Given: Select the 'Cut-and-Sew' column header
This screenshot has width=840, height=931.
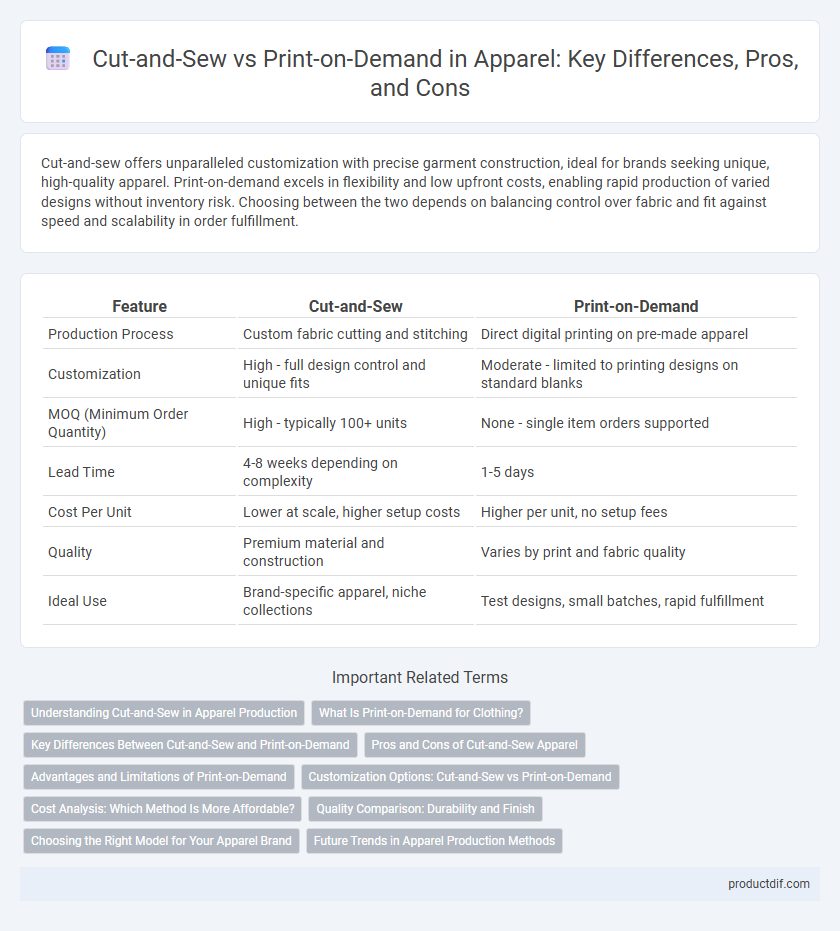Looking at the screenshot, I should tap(356, 306).
